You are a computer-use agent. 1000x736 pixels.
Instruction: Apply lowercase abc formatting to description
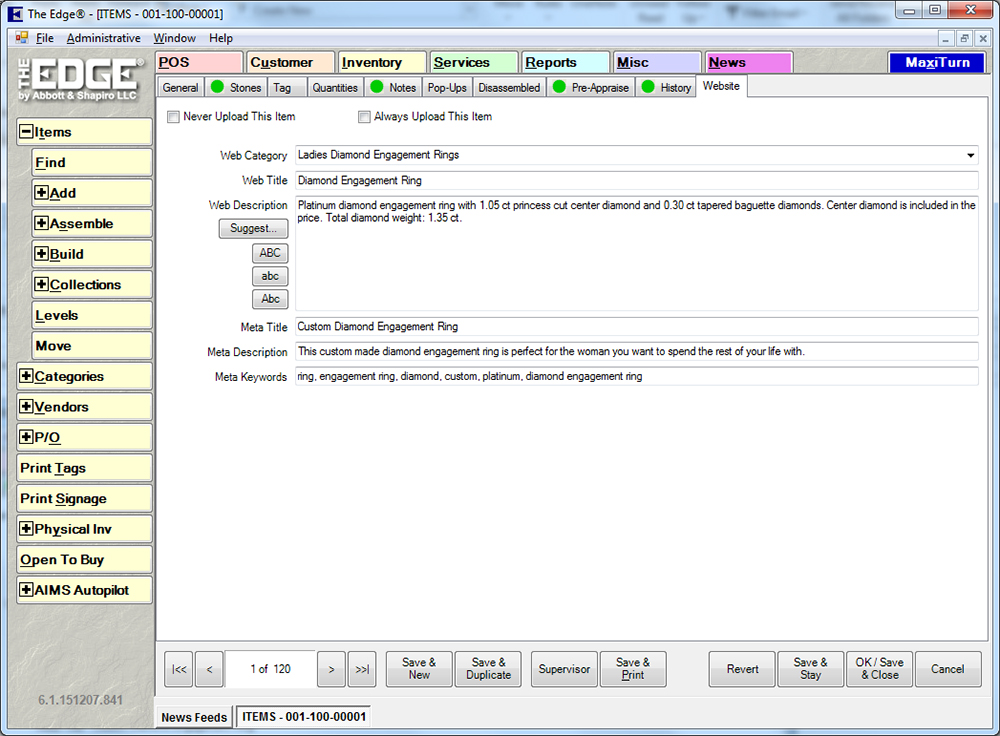[x=270, y=276]
